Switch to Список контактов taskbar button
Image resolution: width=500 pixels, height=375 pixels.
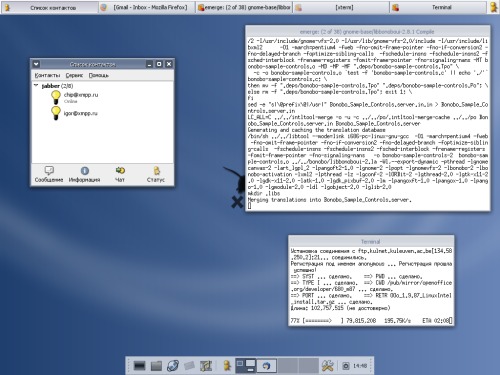point(50,7)
